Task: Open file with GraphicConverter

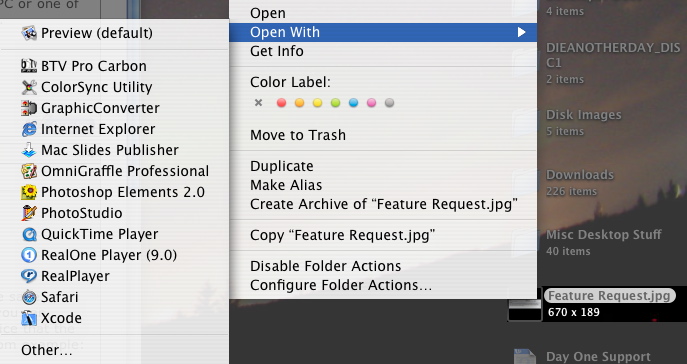Action: coord(114,108)
